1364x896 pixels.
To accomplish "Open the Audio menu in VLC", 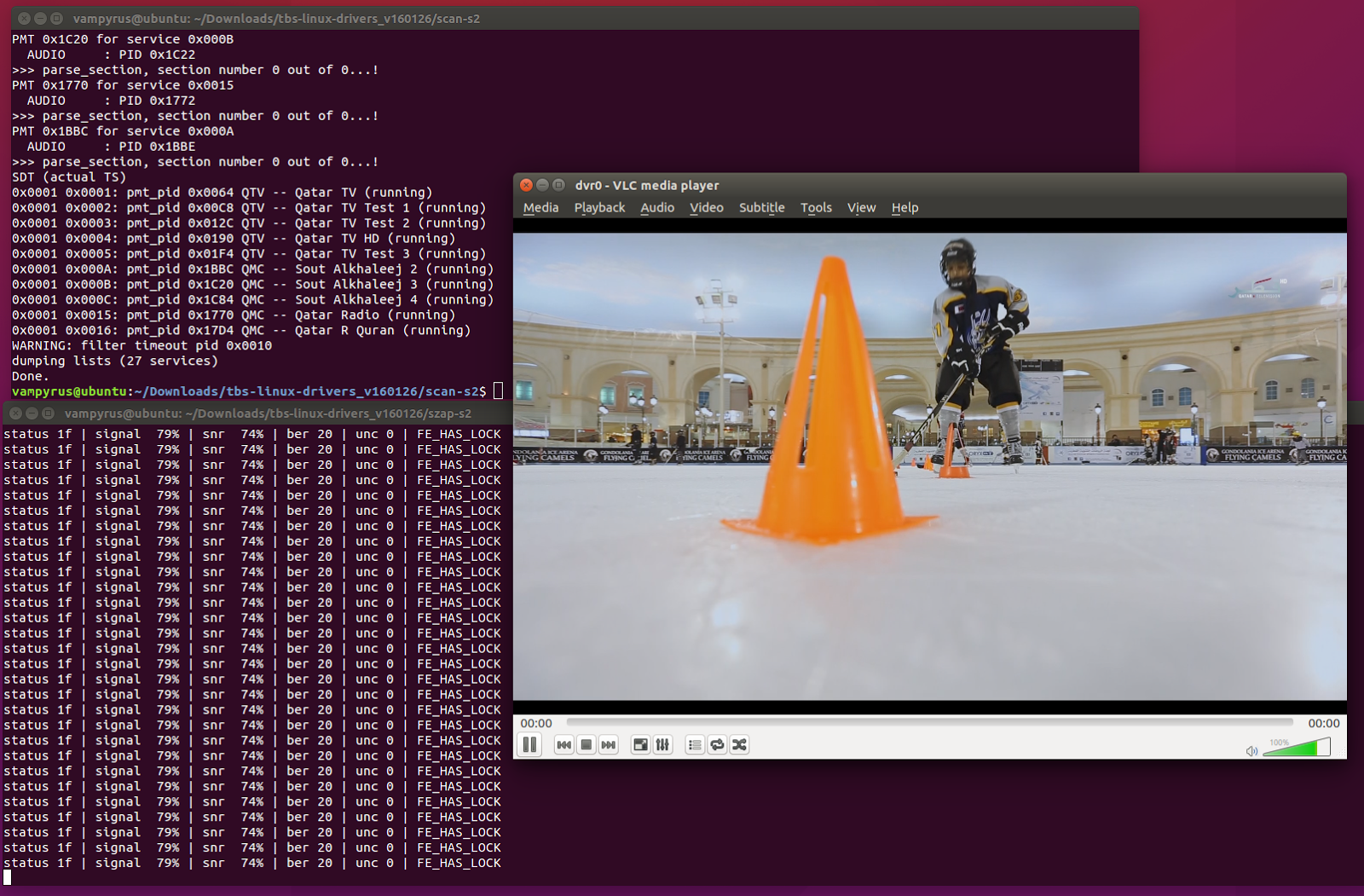I will [657, 208].
